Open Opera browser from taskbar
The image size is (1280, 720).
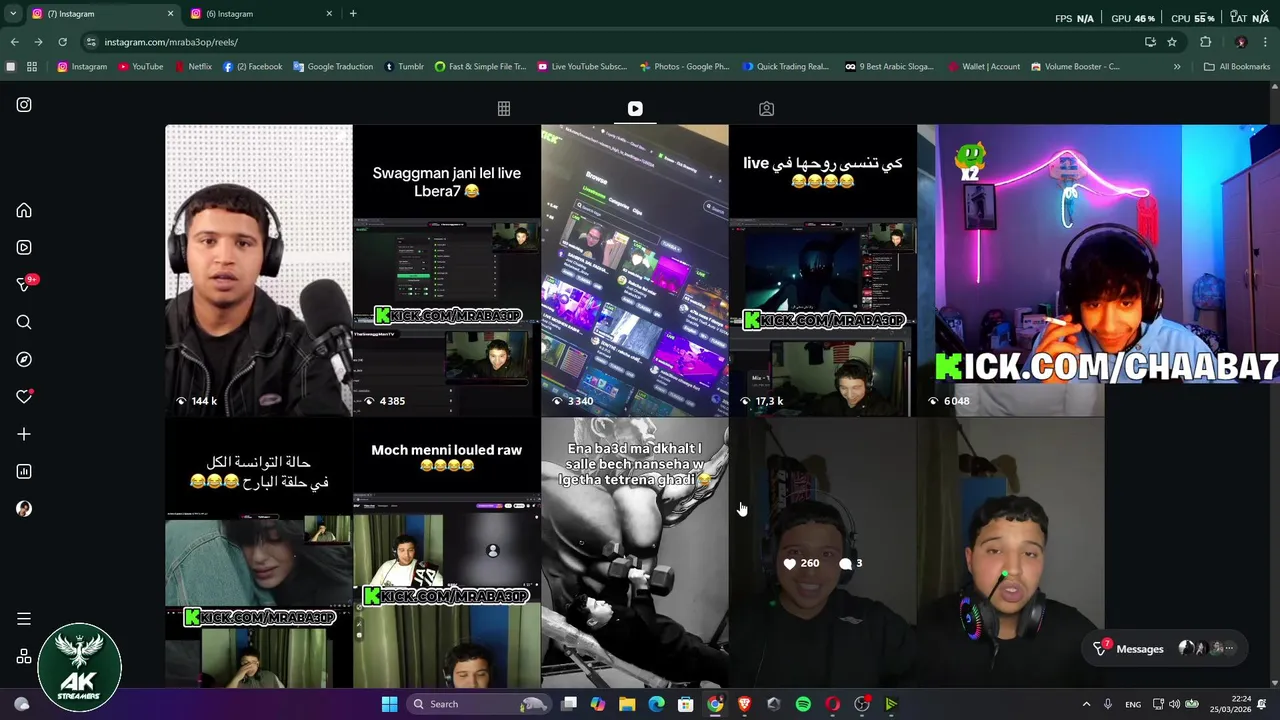point(832,704)
